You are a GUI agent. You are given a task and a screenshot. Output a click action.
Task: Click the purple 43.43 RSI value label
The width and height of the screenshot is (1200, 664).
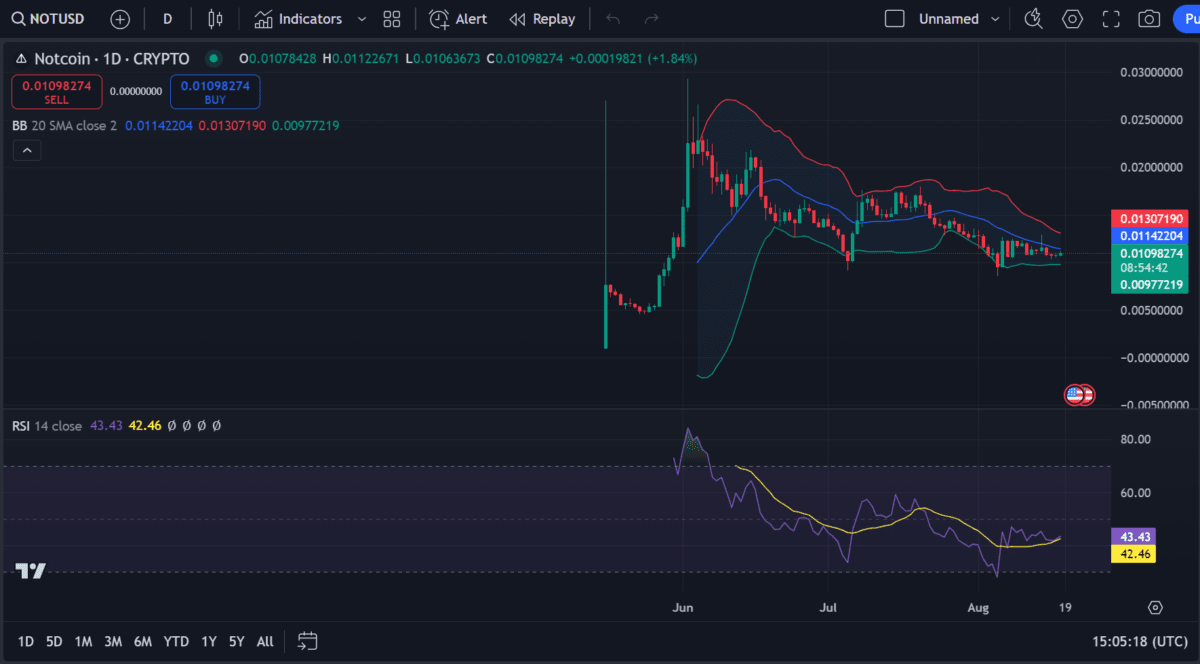[1134, 537]
